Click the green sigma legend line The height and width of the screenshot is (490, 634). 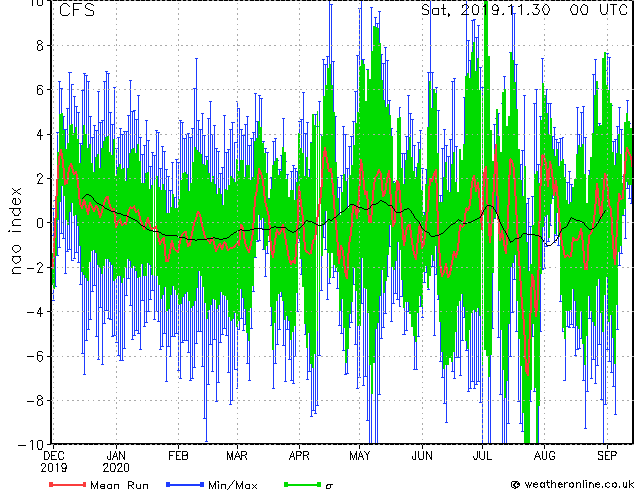point(303,484)
